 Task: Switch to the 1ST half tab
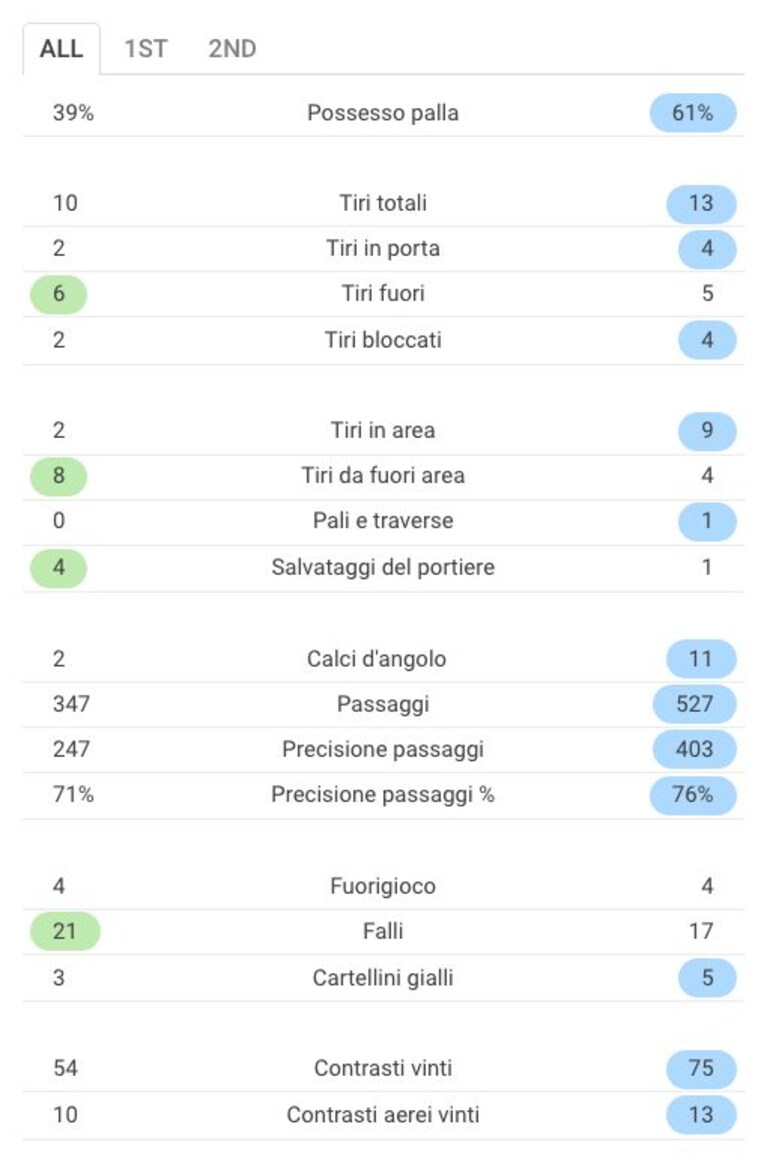146,49
